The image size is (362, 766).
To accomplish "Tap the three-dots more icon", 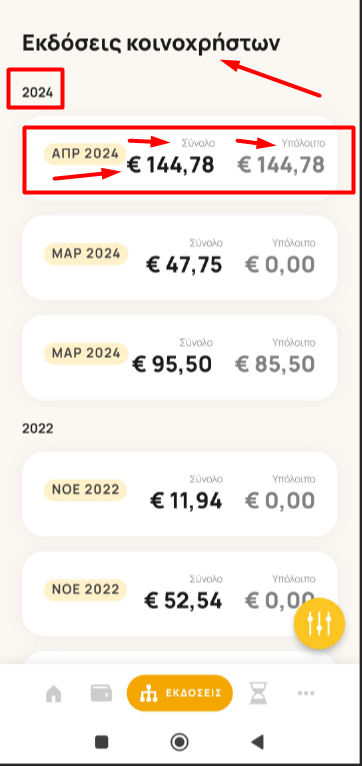I will coord(306,693).
